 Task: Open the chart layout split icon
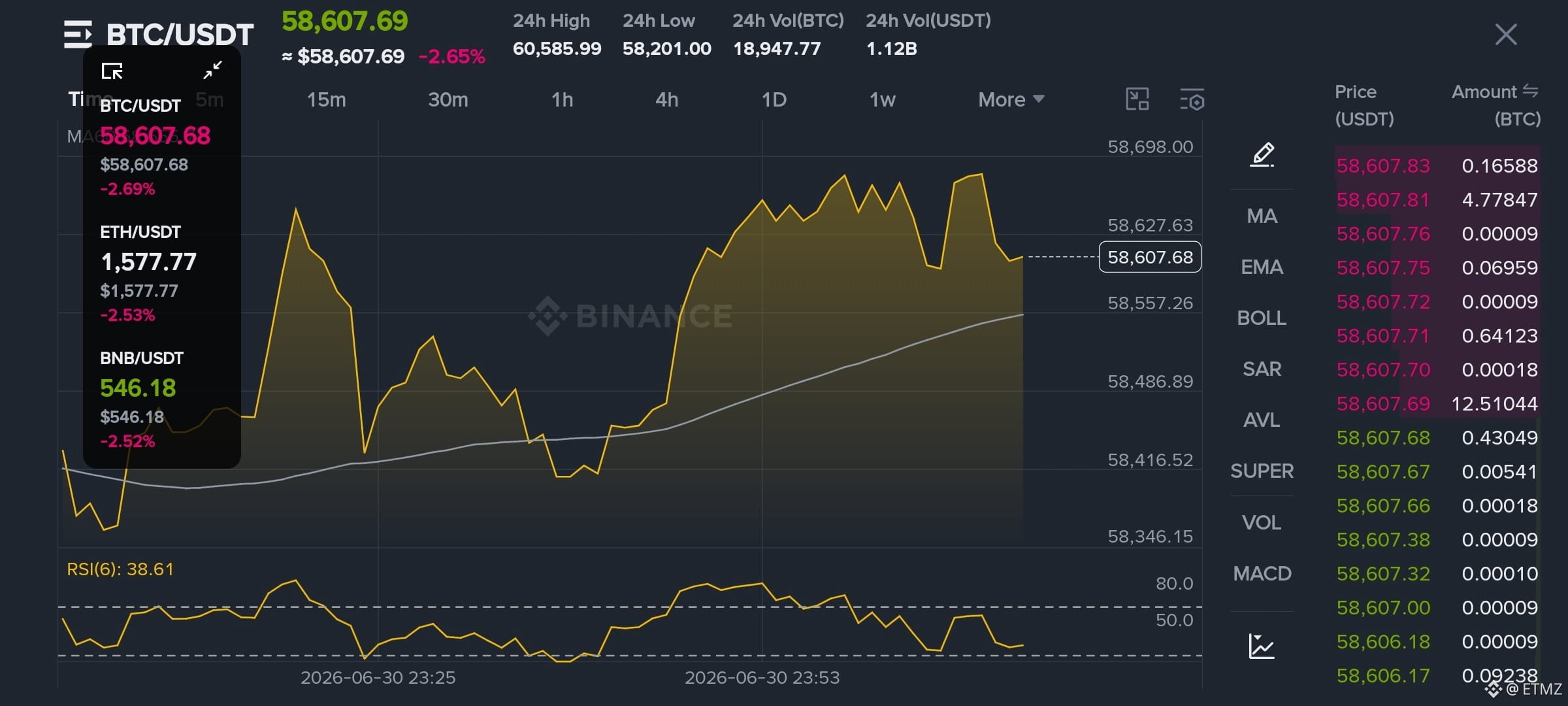pyautogui.click(x=1137, y=99)
